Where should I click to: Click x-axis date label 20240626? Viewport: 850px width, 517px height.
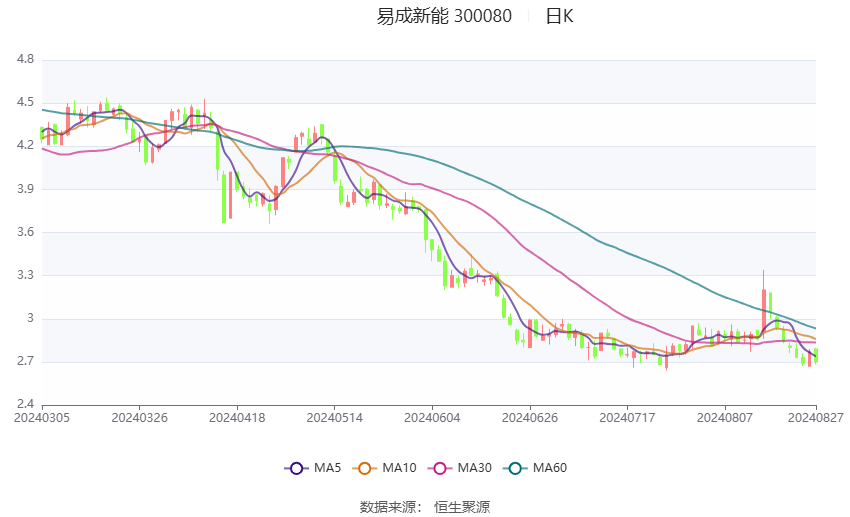coord(530,418)
